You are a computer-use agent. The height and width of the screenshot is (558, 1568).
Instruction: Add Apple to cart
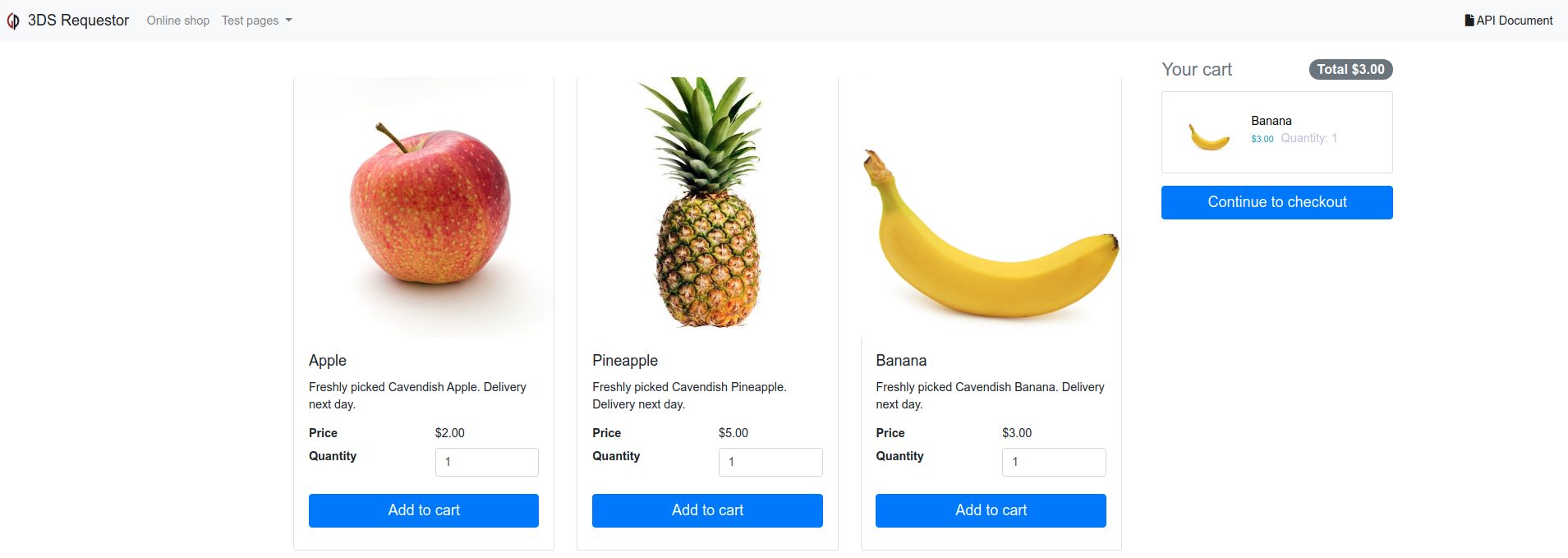(424, 510)
